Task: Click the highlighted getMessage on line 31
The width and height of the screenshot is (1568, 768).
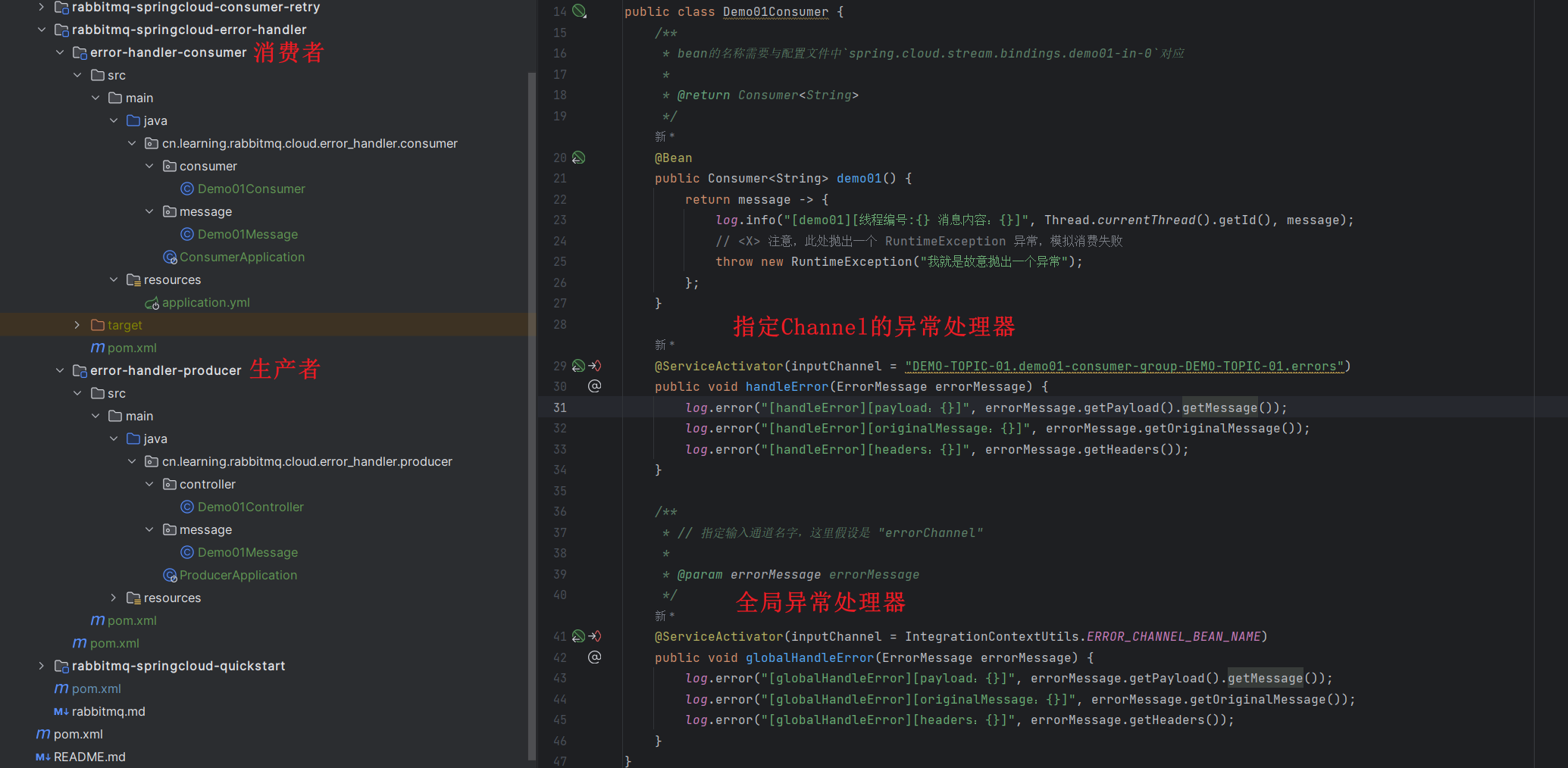Action: [x=1219, y=407]
